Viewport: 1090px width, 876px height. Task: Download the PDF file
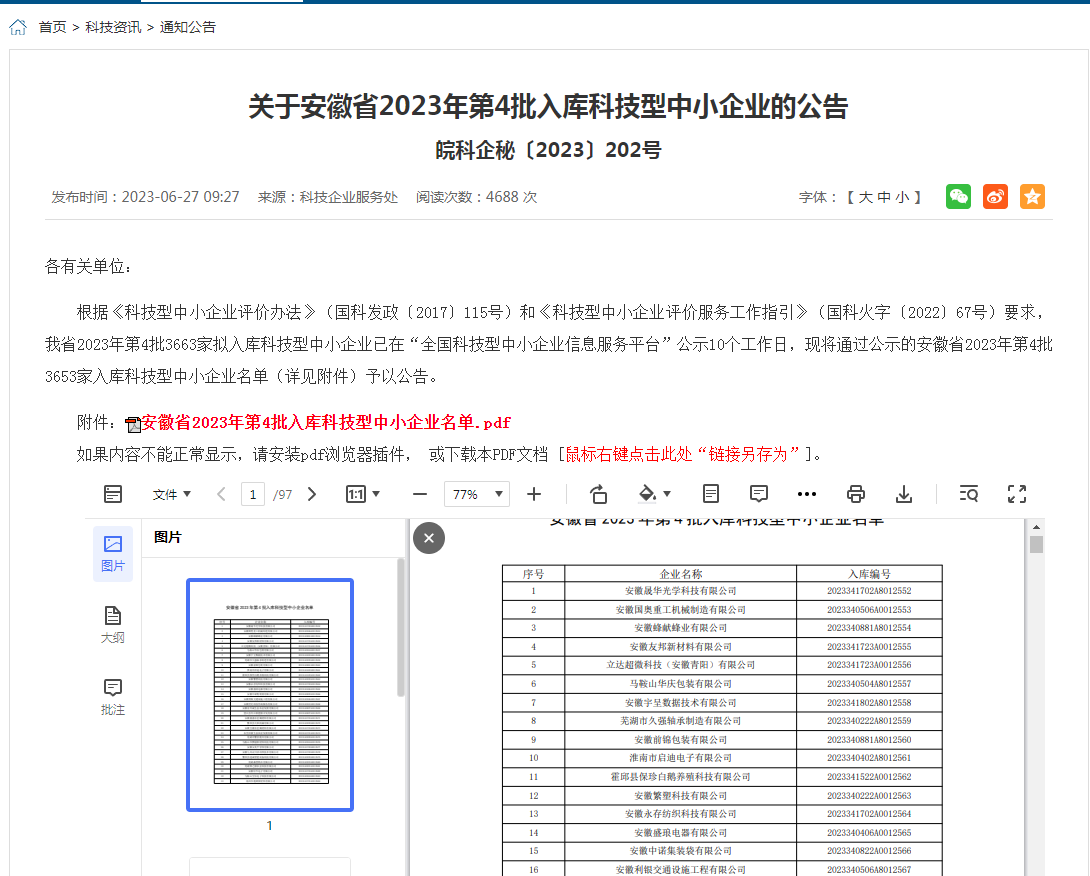click(x=904, y=494)
